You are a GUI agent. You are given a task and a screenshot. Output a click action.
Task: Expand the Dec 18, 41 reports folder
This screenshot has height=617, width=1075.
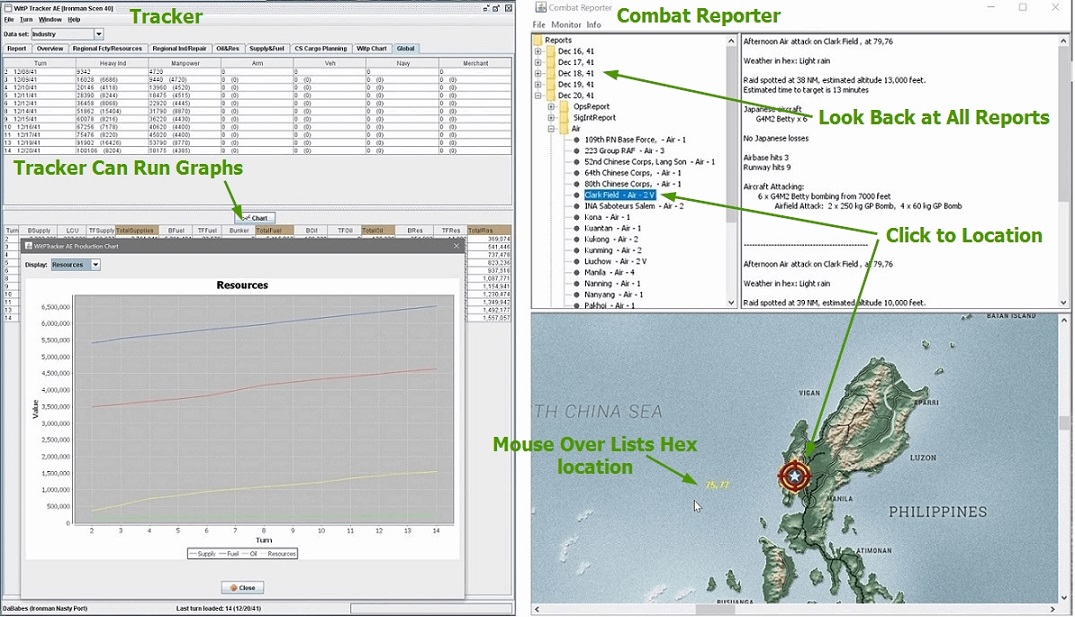coord(538,73)
